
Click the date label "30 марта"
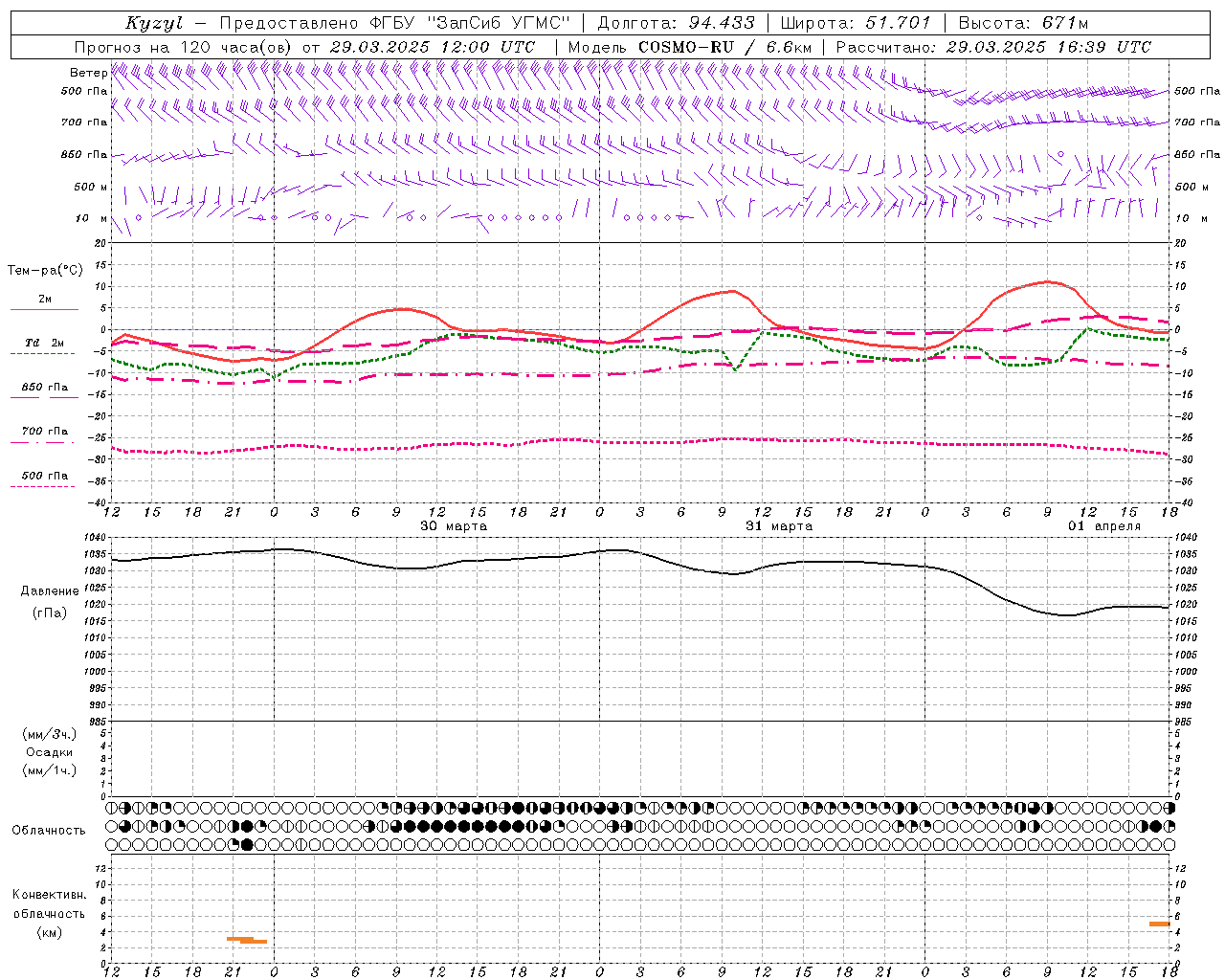coord(454,526)
